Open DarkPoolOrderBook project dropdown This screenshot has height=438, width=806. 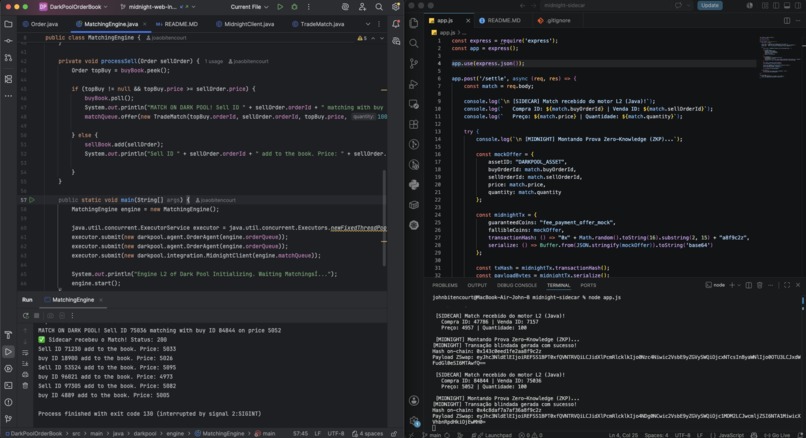74,7
